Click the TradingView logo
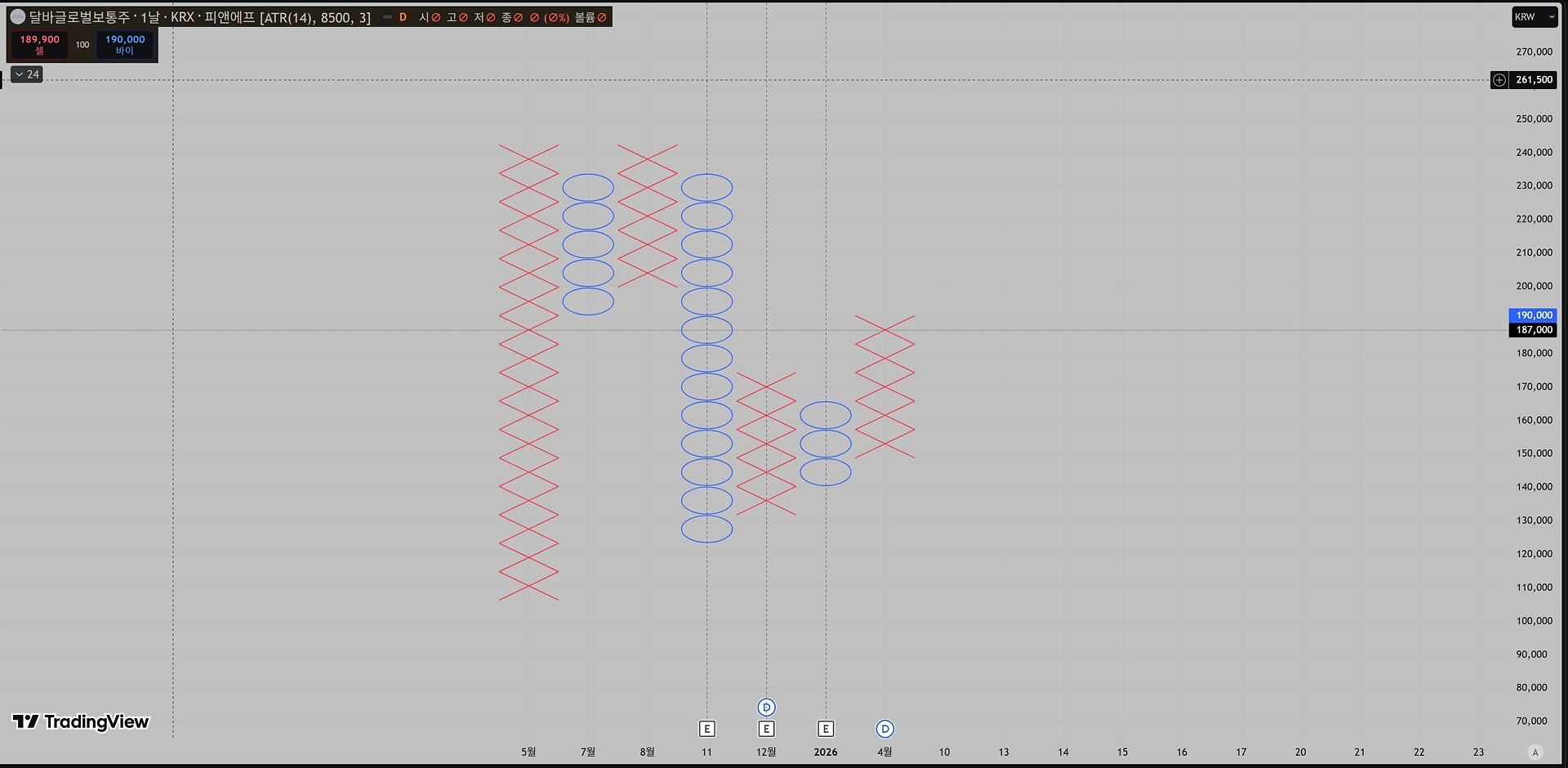1568x768 pixels. [81, 721]
